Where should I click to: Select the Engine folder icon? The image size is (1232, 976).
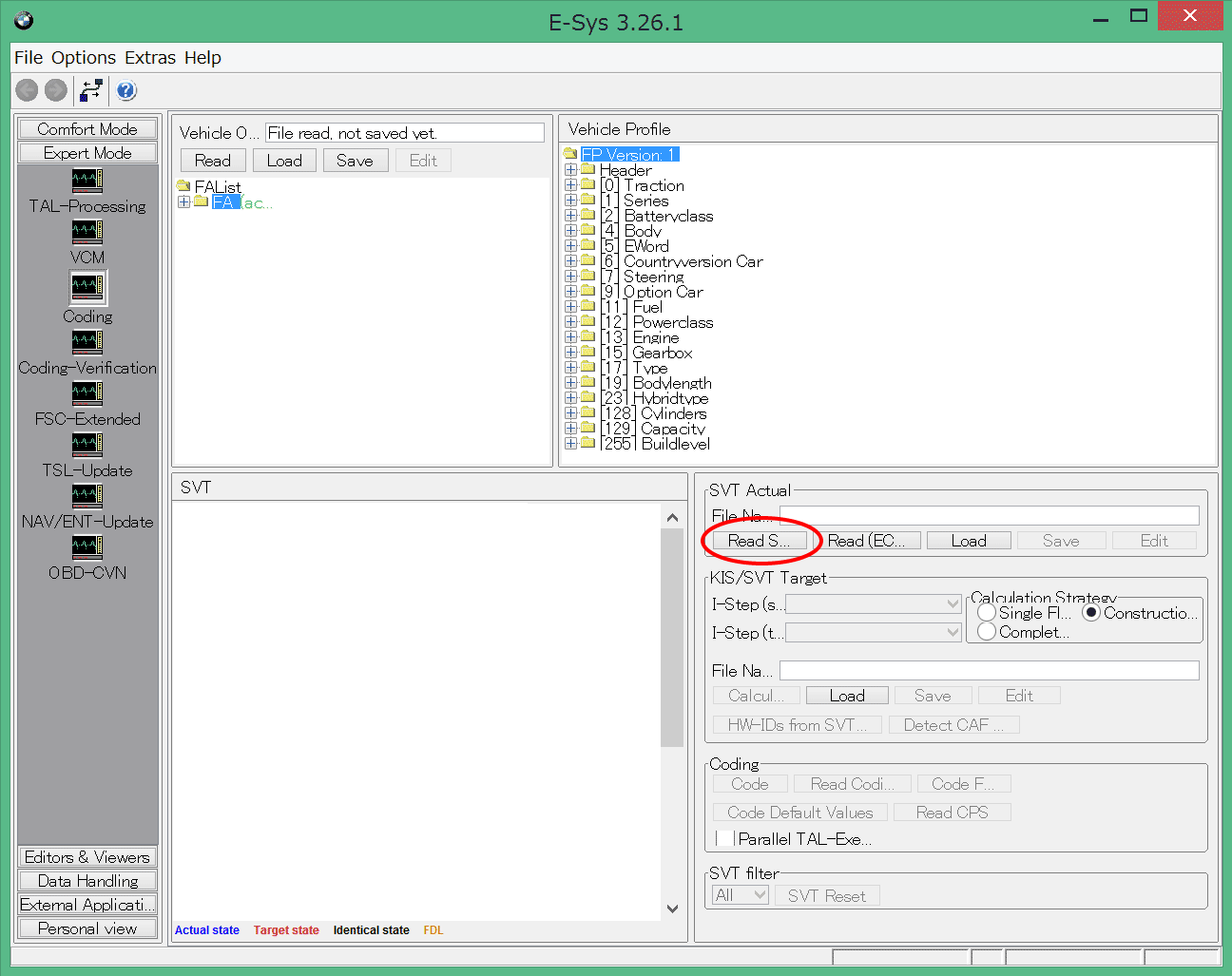point(587,336)
